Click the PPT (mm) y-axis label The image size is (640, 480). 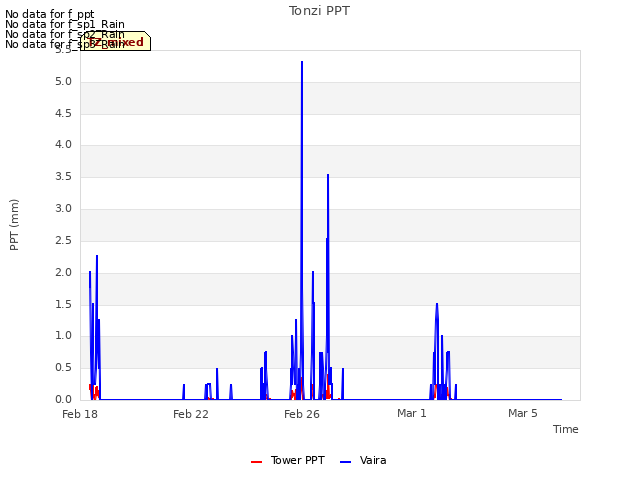pyautogui.click(x=14, y=225)
